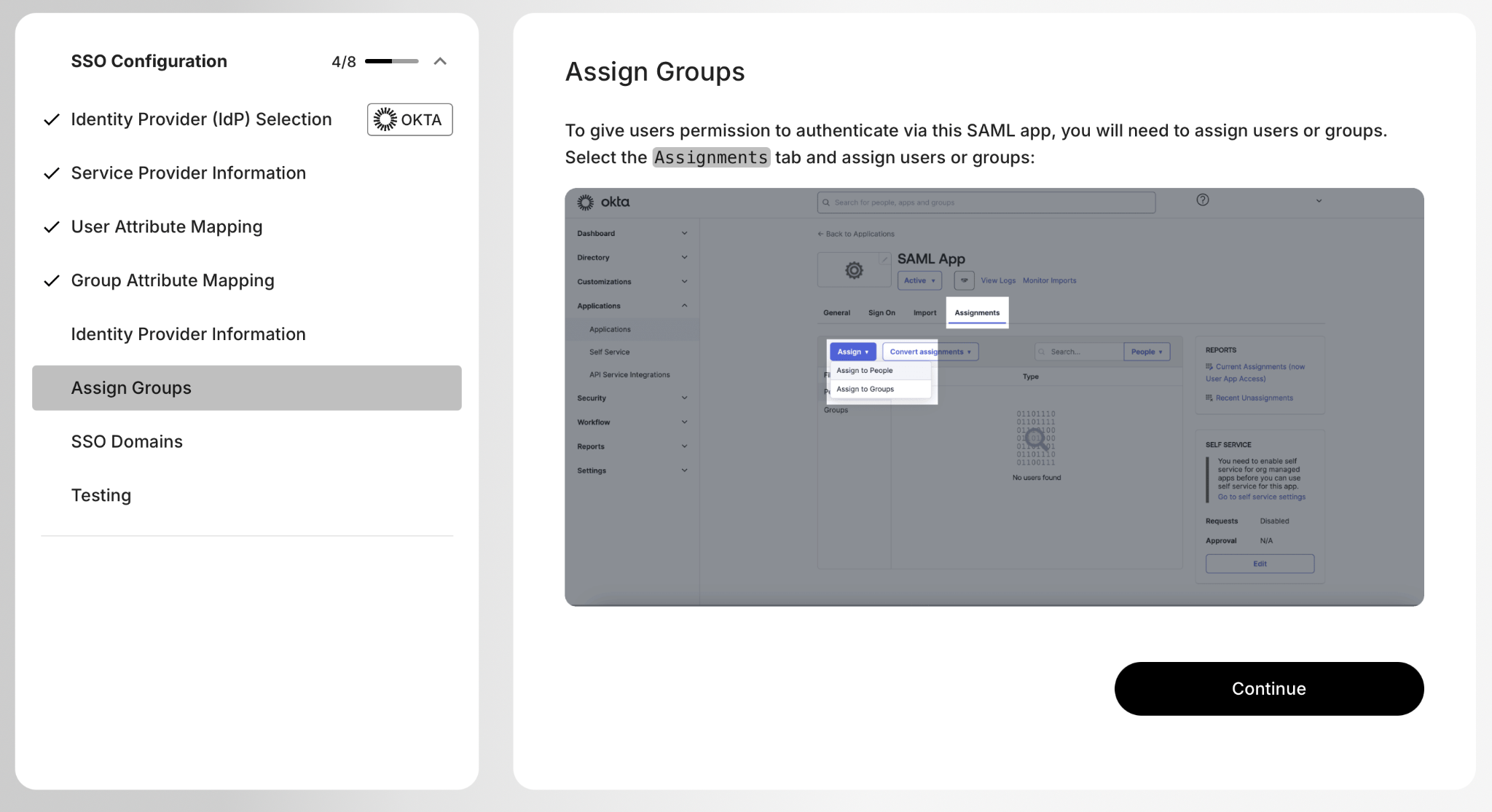
Task: Open the Active status dropdown
Action: (919, 280)
